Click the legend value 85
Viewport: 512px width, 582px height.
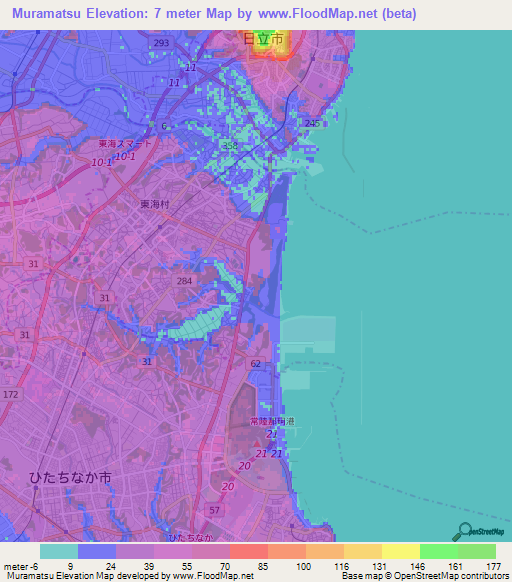(263, 567)
